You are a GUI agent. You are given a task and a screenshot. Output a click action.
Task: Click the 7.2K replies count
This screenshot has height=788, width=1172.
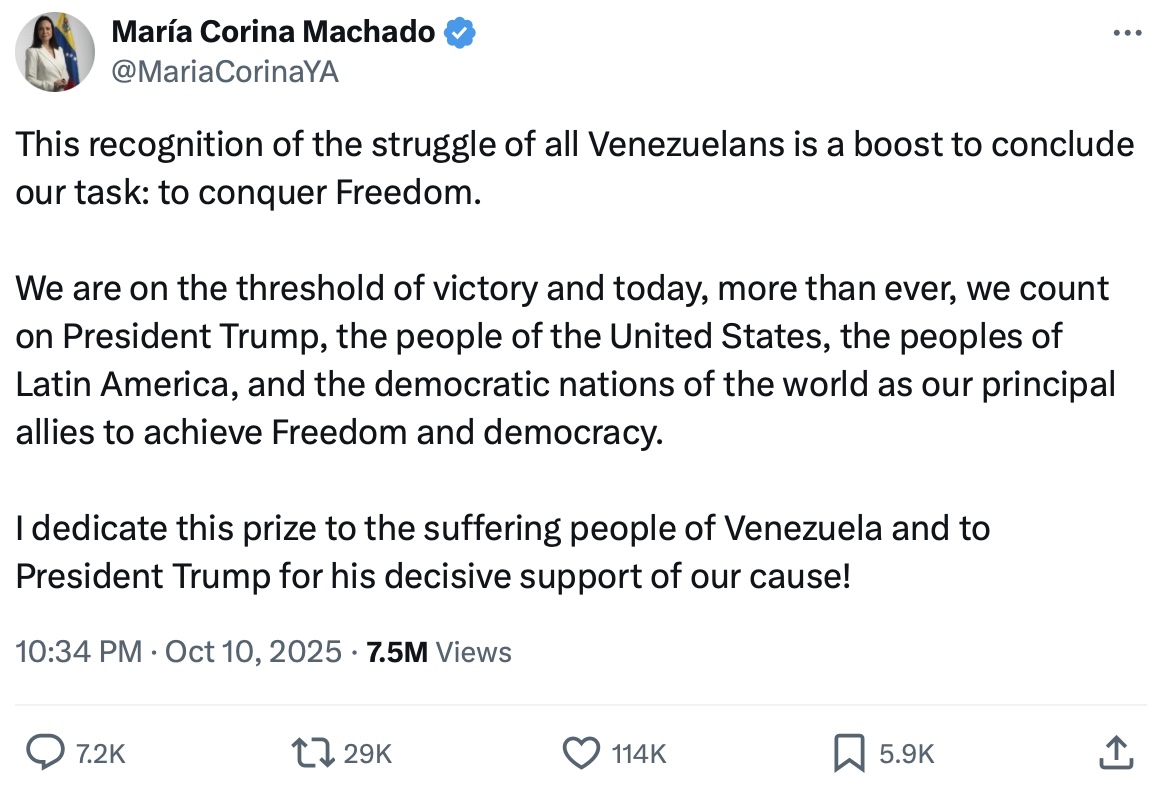(x=101, y=753)
